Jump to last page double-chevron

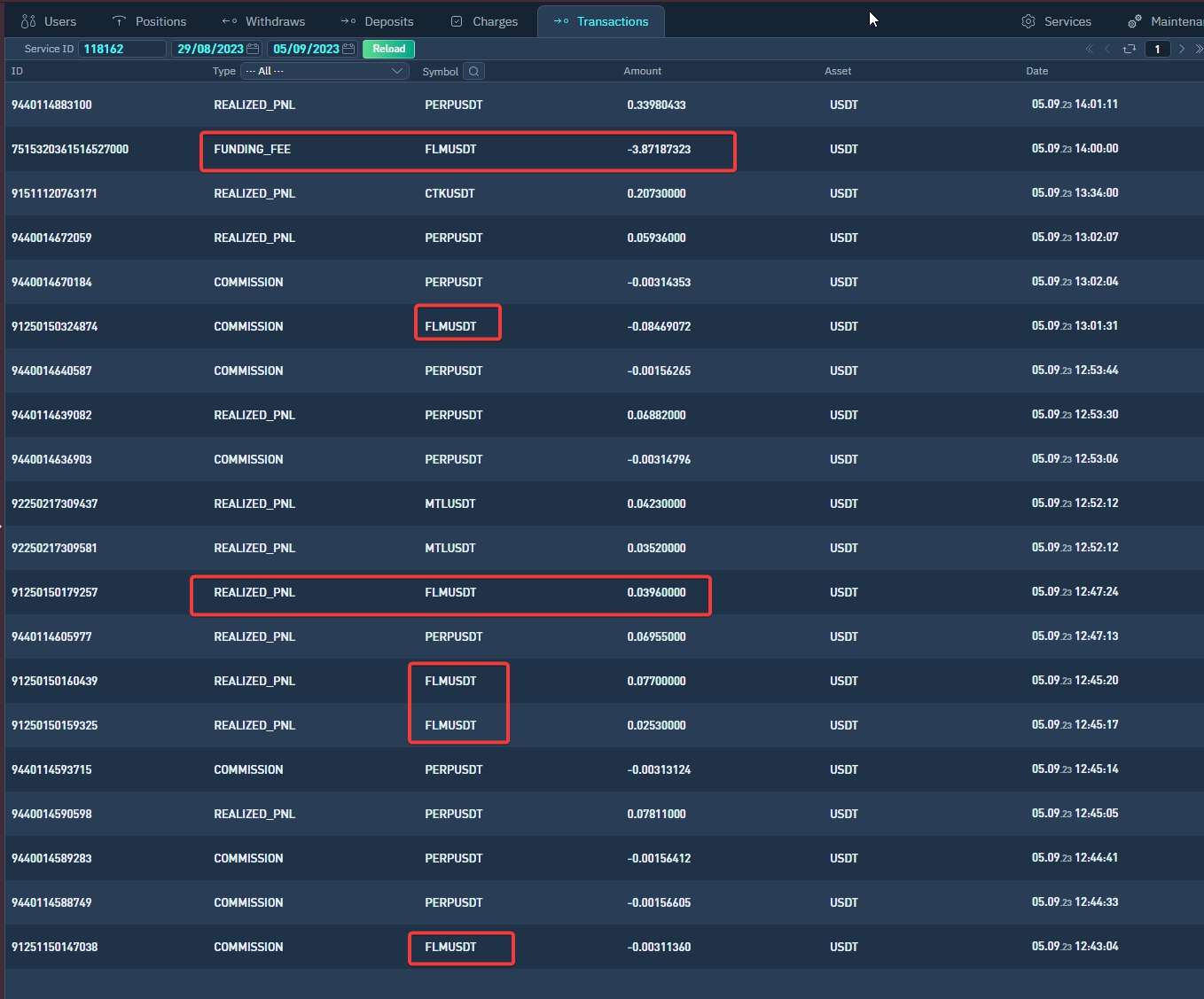click(1199, 49)
